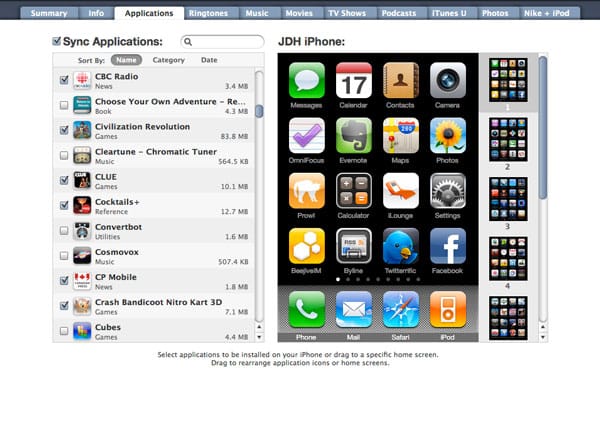This screenshot has height=422, width=600.
Task: Select the iPod icon in dock
Action: 448,309
